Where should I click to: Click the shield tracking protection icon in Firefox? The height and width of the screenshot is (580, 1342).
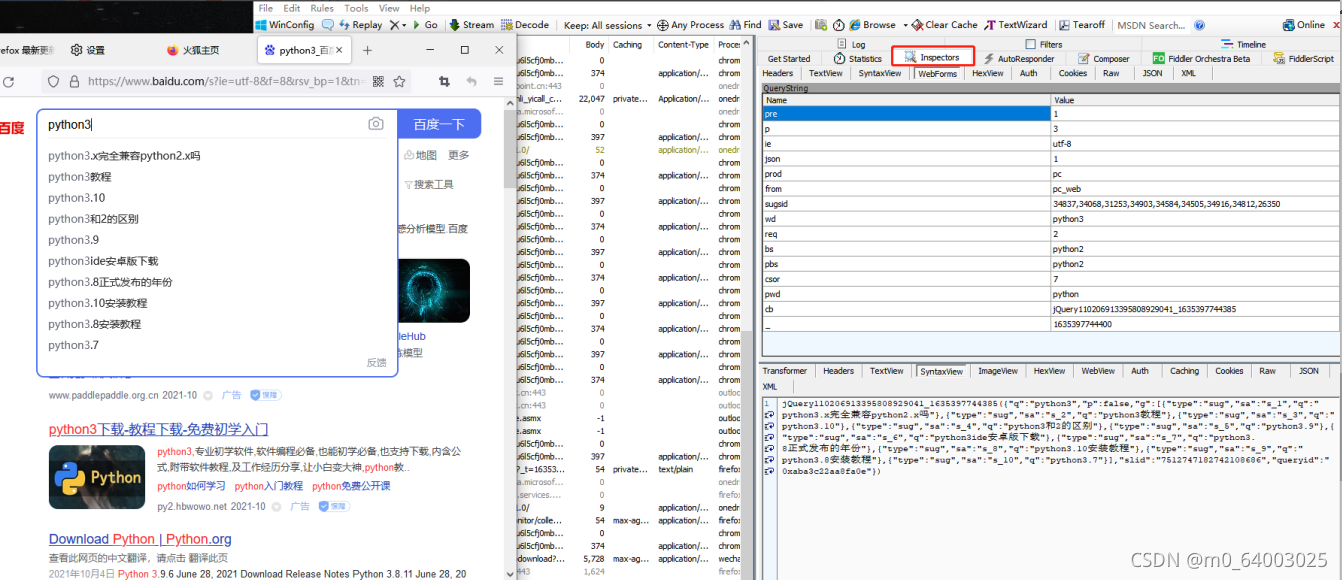click(54, 82)
